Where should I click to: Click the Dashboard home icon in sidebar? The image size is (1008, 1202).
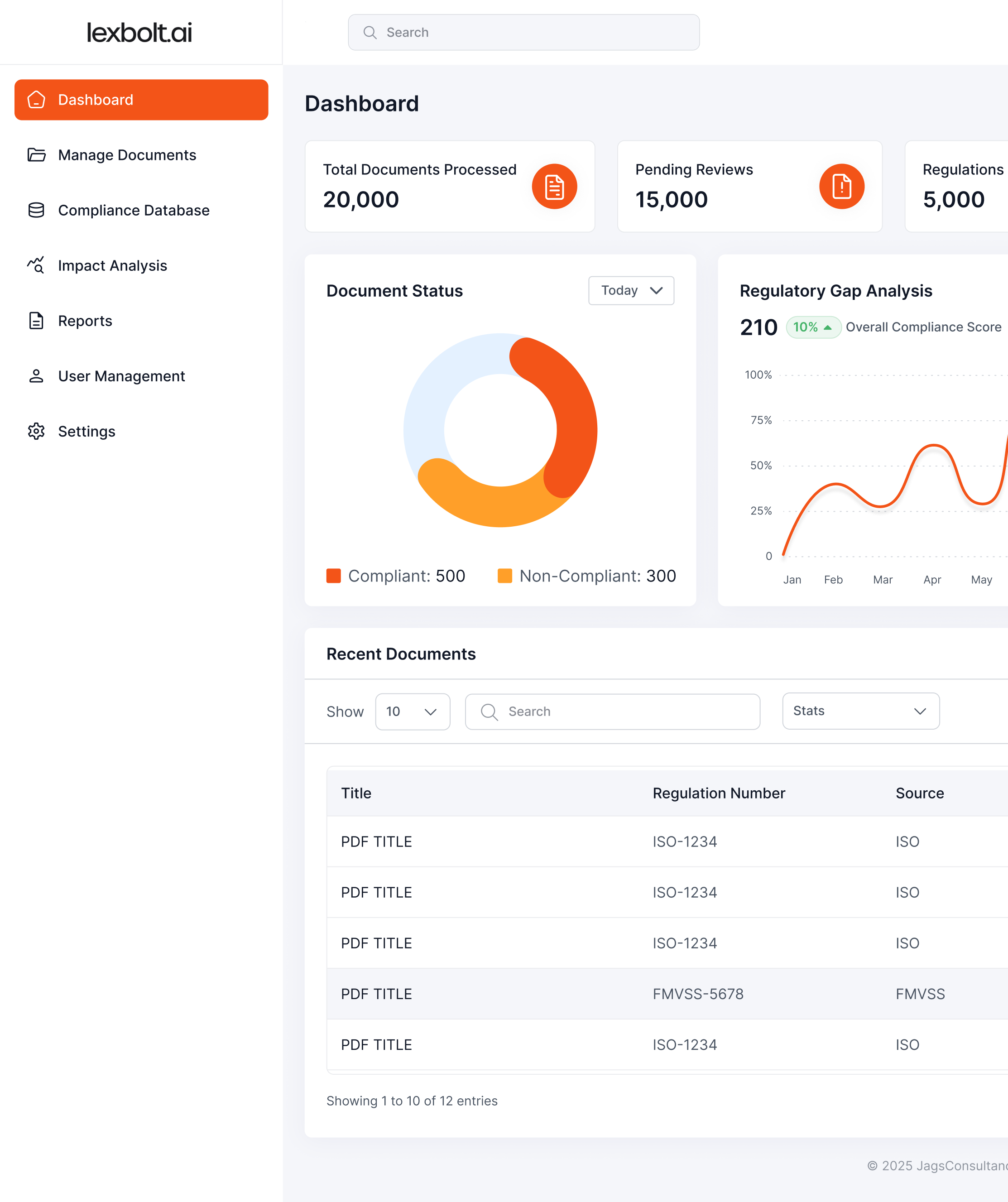[36, 100]
